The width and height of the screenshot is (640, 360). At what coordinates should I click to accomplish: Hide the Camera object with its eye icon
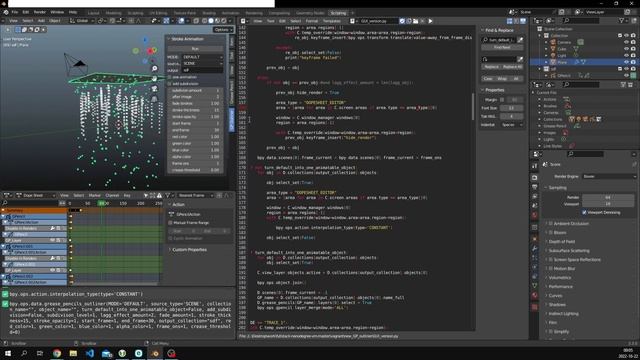(x=627, y=42)
